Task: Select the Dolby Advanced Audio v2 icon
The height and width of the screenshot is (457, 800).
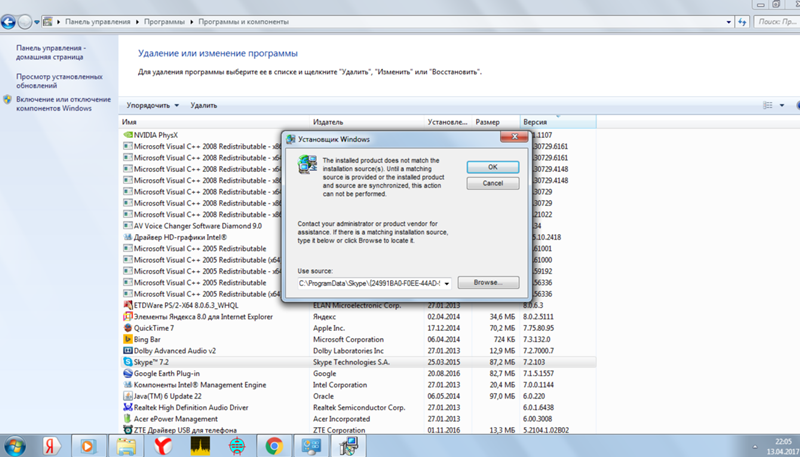Action: 128,350
